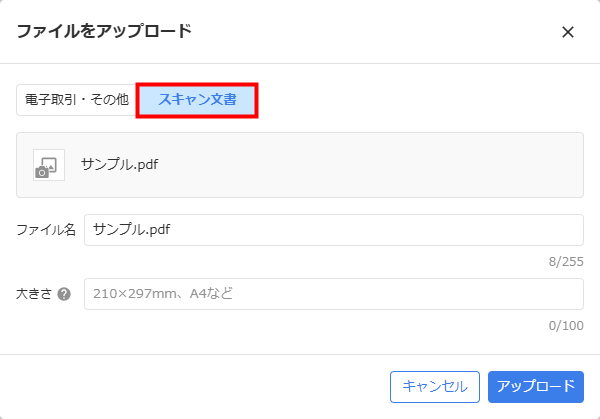The width and height of the screenshot is (600, 419).
Task: Focus the 大きさ input with the 210×297mm placeholder
Action: [x=334, y=294]
